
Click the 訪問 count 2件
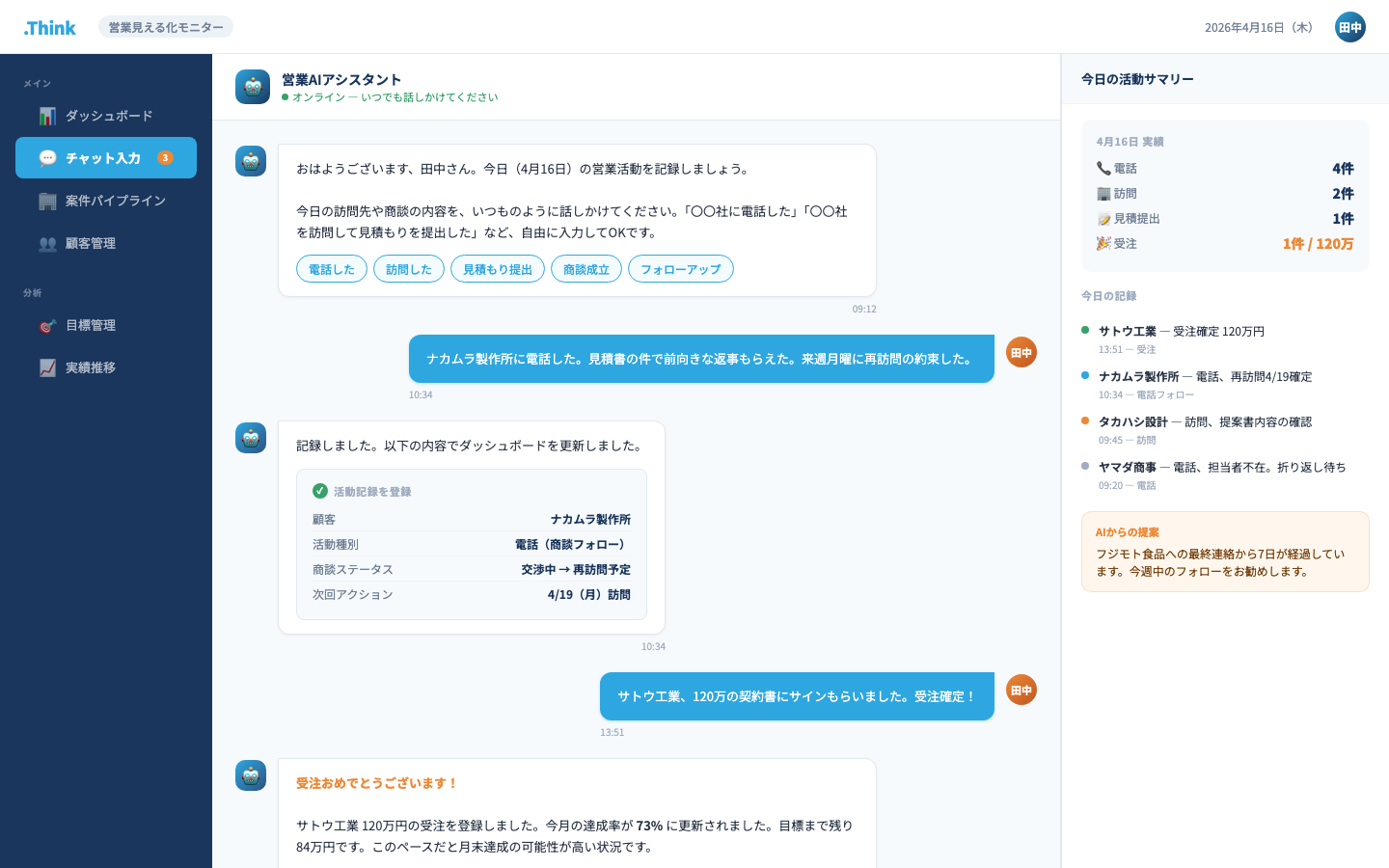(1343, 193)
